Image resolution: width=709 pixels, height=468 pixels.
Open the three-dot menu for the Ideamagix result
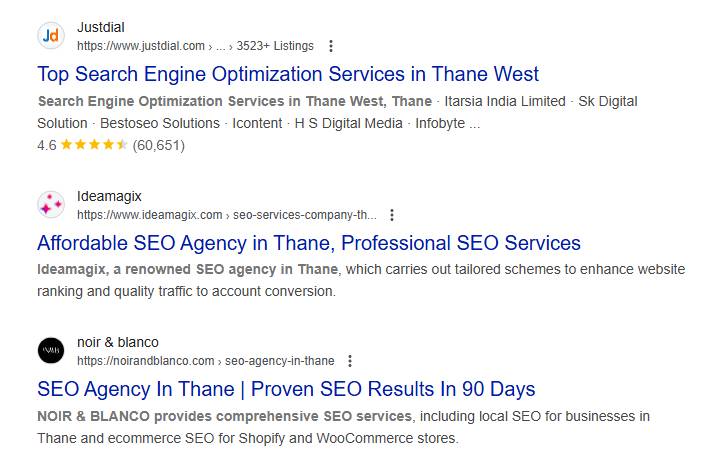point(392,215)
